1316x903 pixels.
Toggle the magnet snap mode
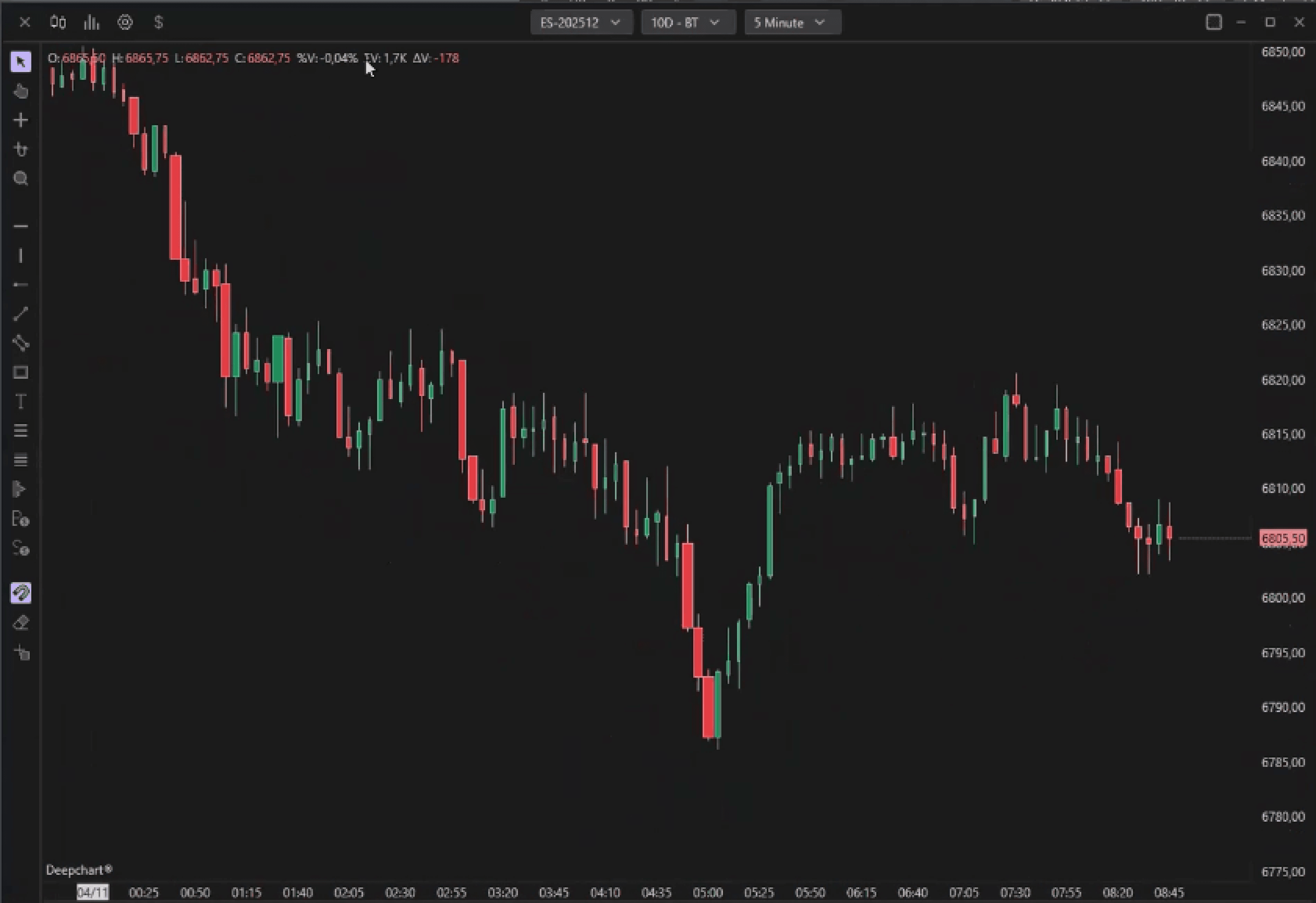(x=21, y=593)
